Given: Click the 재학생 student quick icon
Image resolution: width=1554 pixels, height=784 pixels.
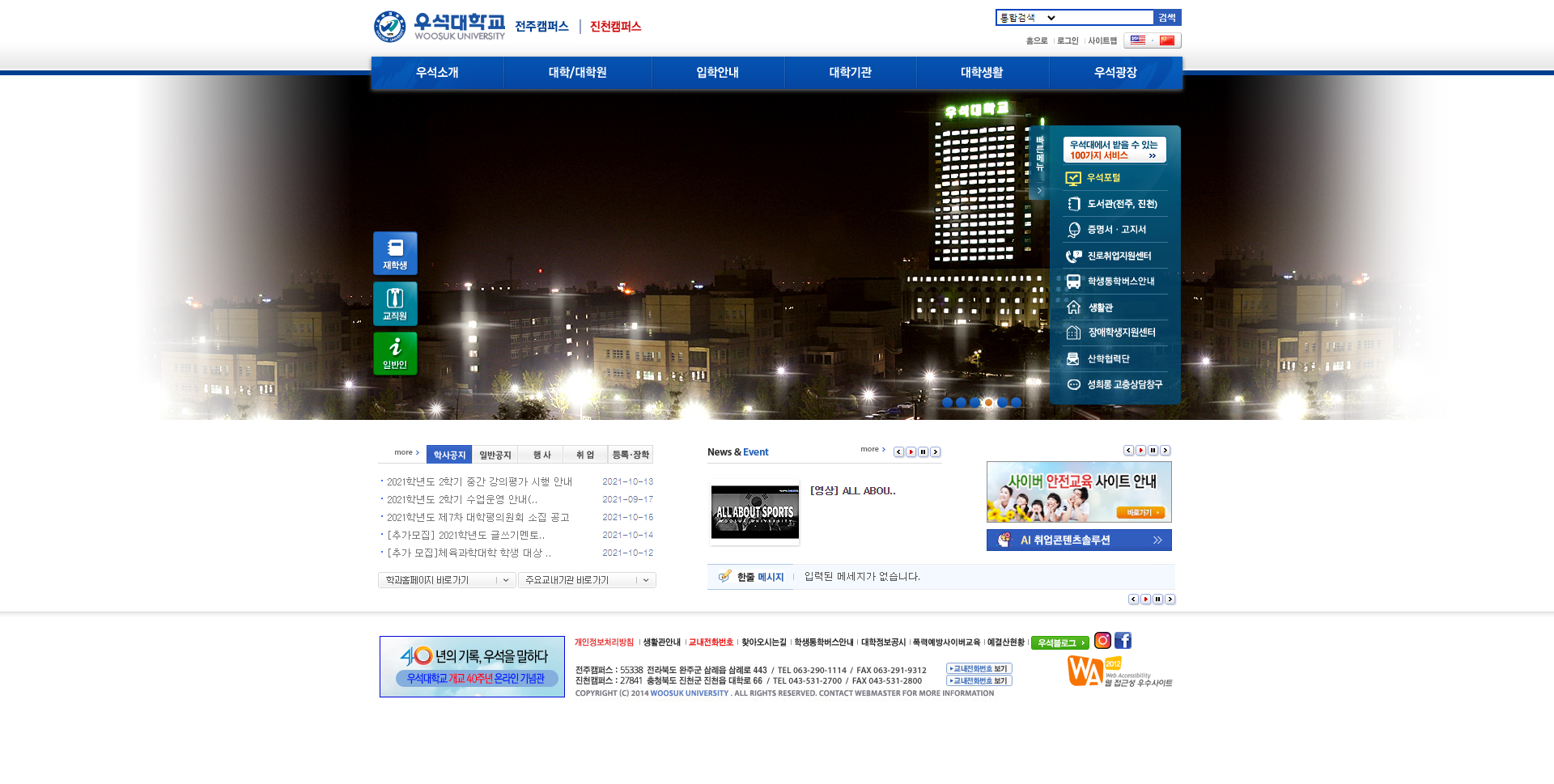Looking at the screenshot, I should [x=395, y=253].
